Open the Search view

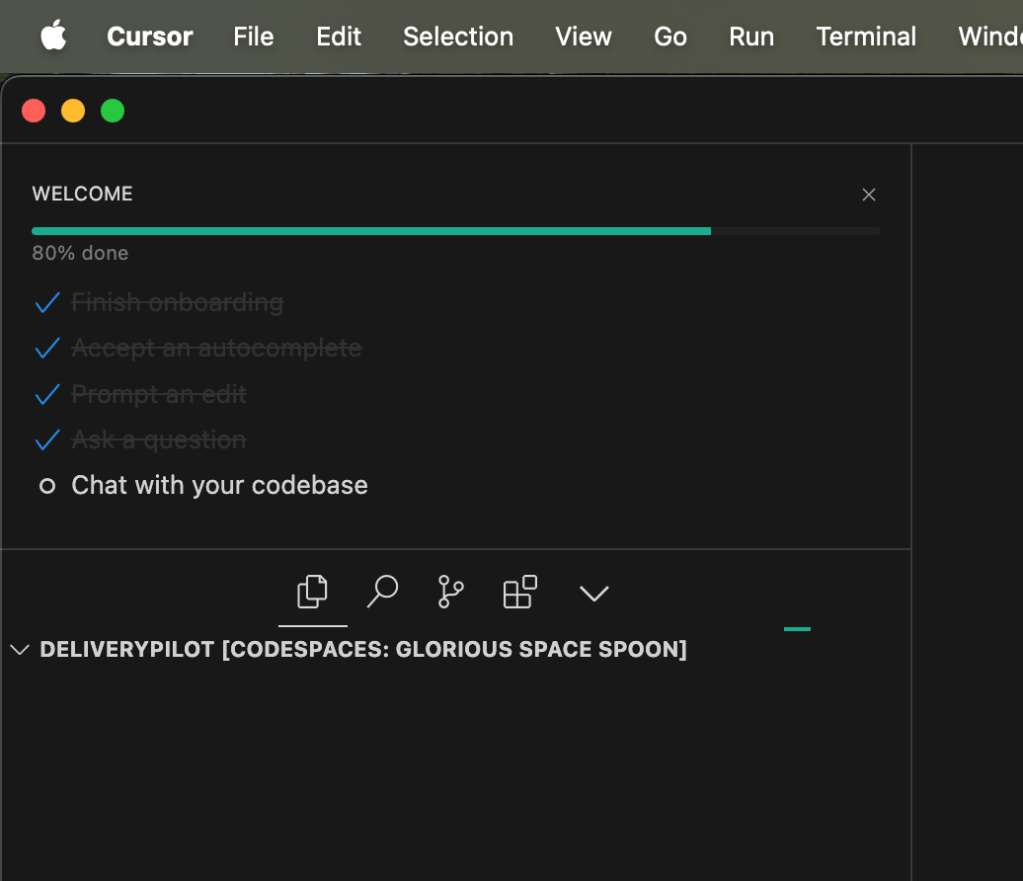[x=382, y=593]
